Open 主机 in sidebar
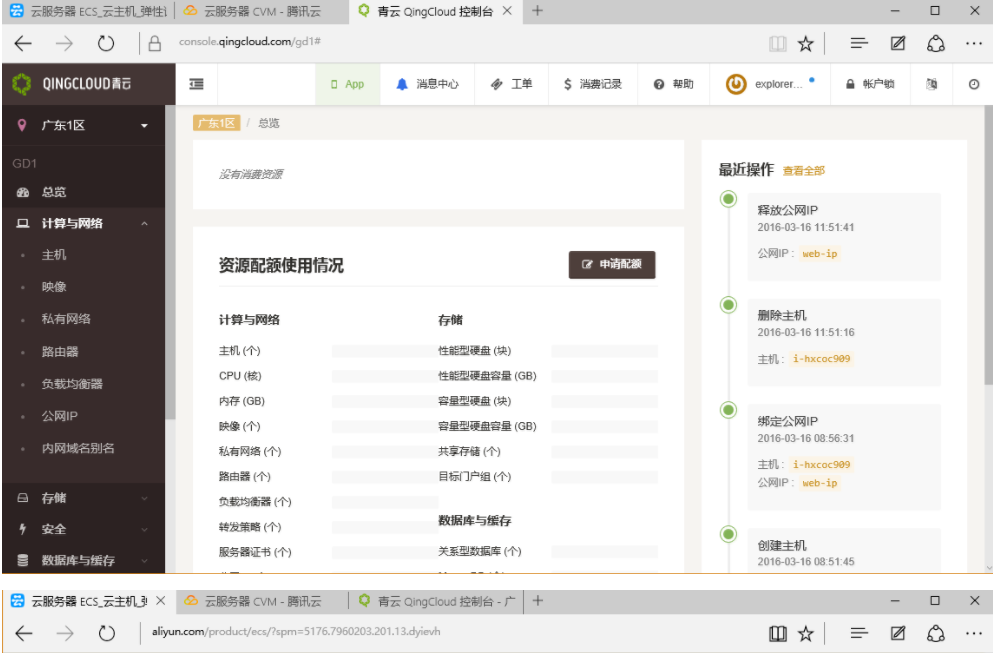The image size is (993, 653). 54,255
